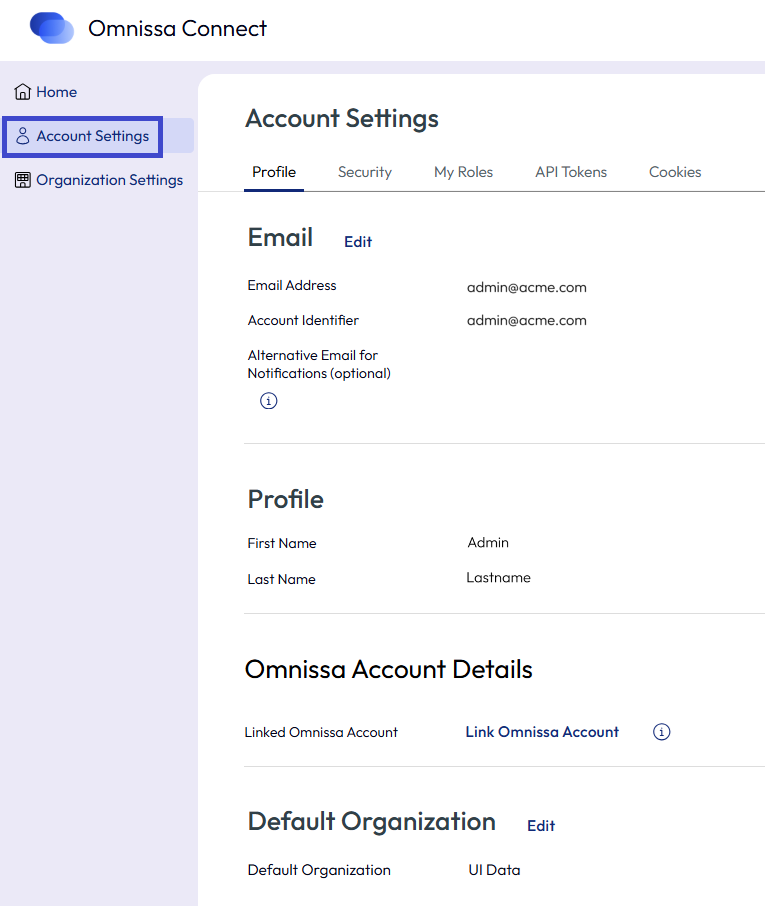This screenshot has height=906, width=765.
Task: Open the My Roles tab
Action: [x=463, y=172]
